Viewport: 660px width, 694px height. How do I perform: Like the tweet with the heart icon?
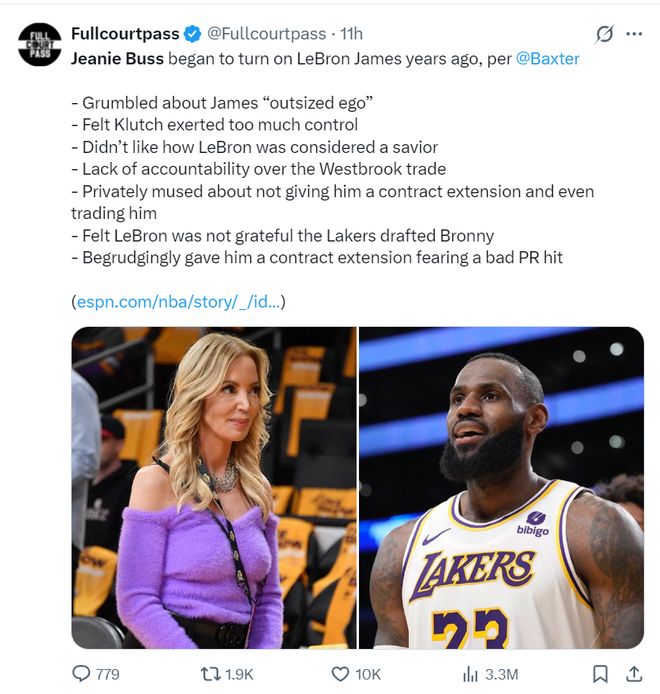[339, 673]
